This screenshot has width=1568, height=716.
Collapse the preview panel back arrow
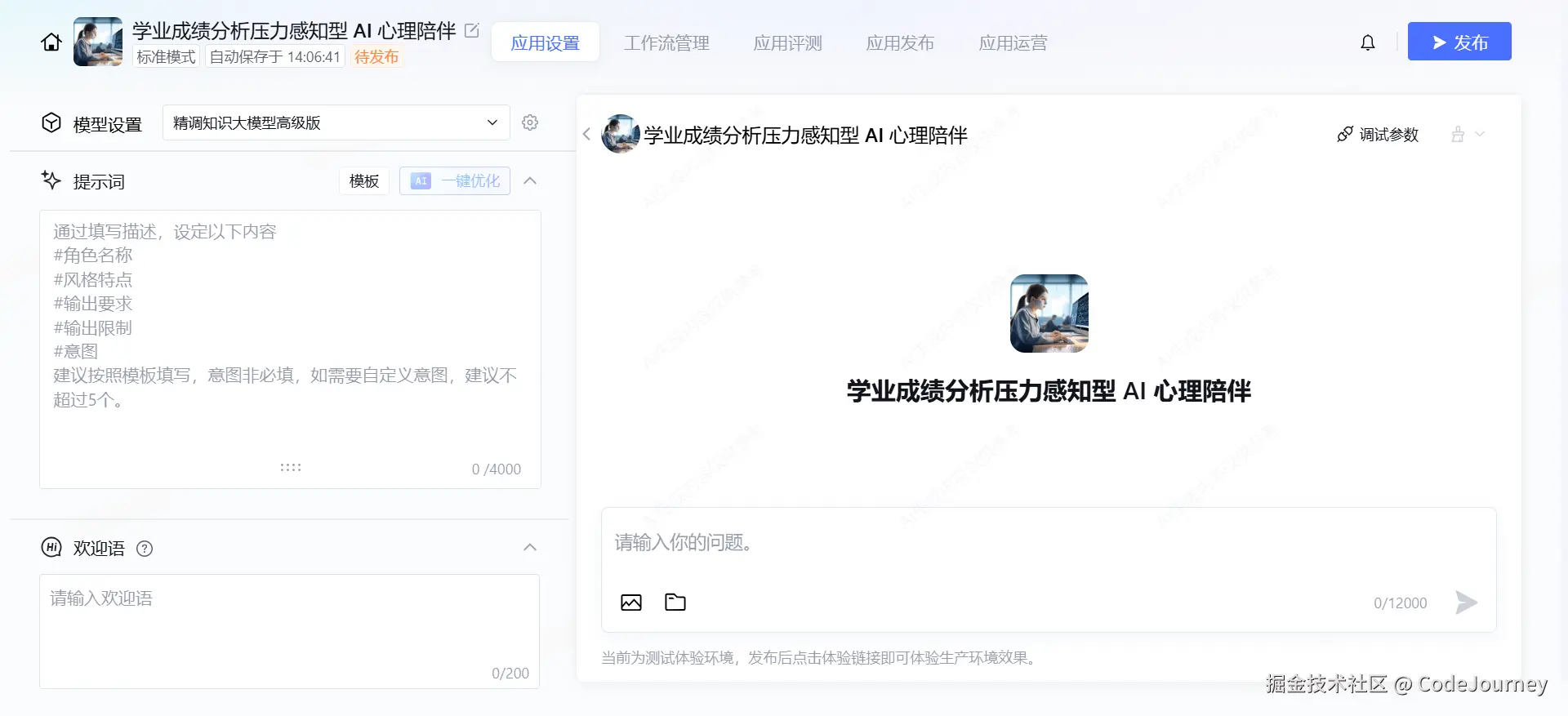click(x=586, y=134)
